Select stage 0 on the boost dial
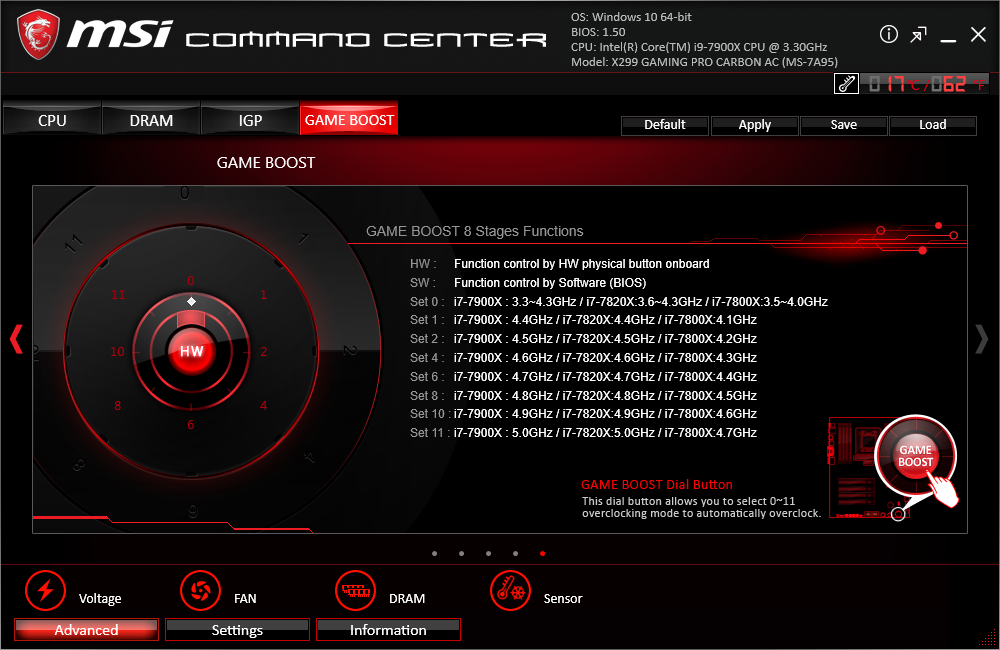Image resolution: width=1000 pixels, height=650 pixels. tap(191, 281)
